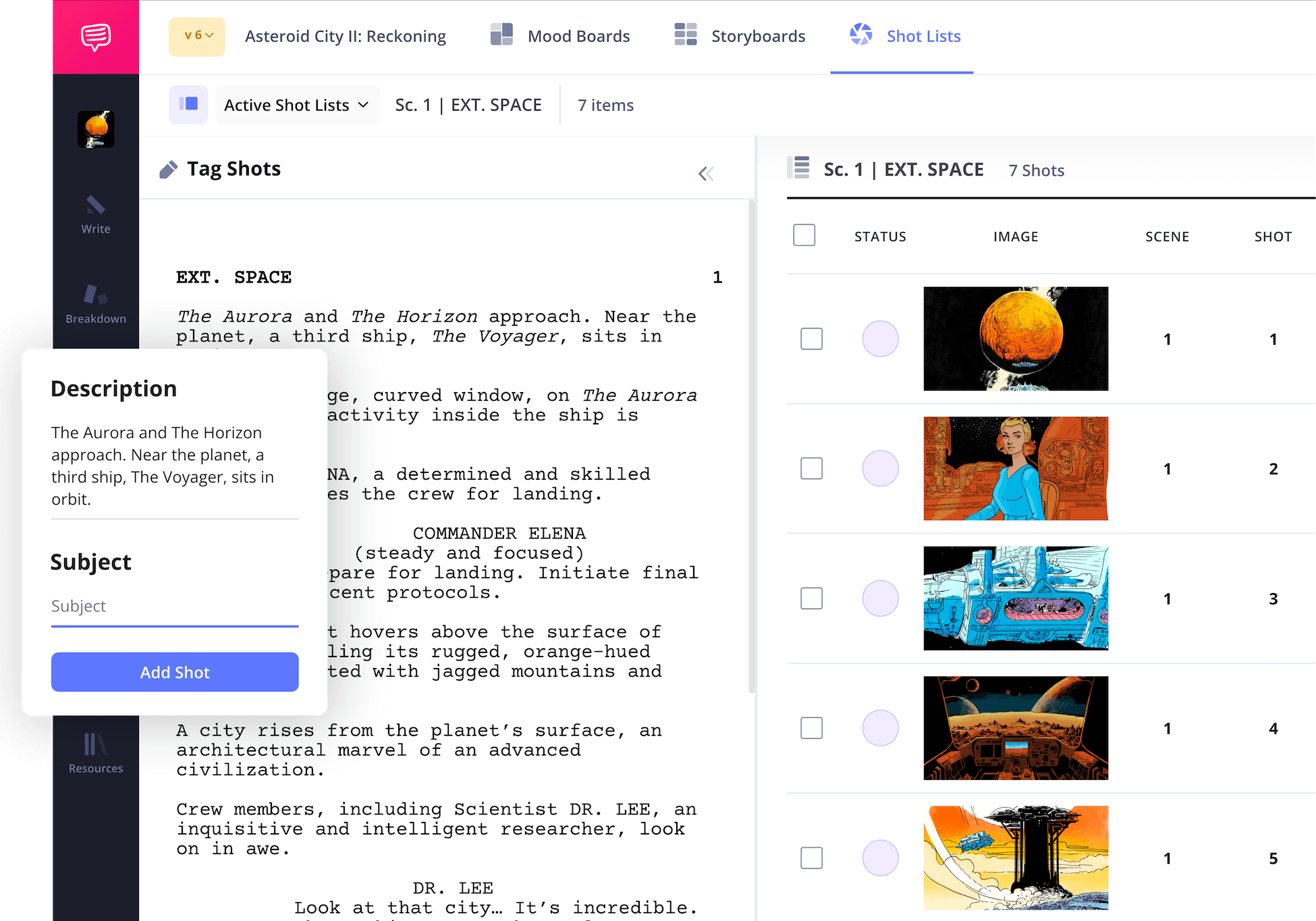Open the cockpit view image of shot 4
This screenshot has height=921, width=1316.
tap(1016, 728)
